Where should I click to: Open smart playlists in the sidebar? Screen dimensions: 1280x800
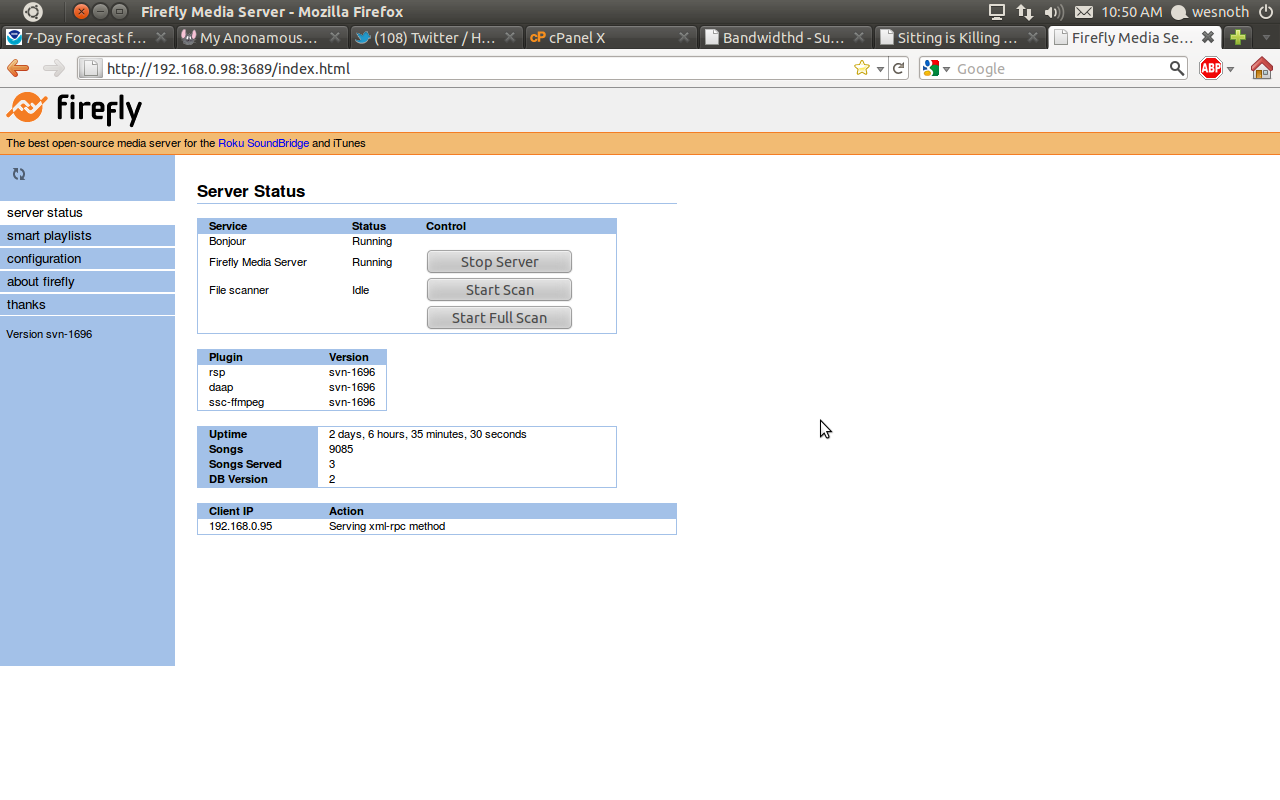(87, 235)
